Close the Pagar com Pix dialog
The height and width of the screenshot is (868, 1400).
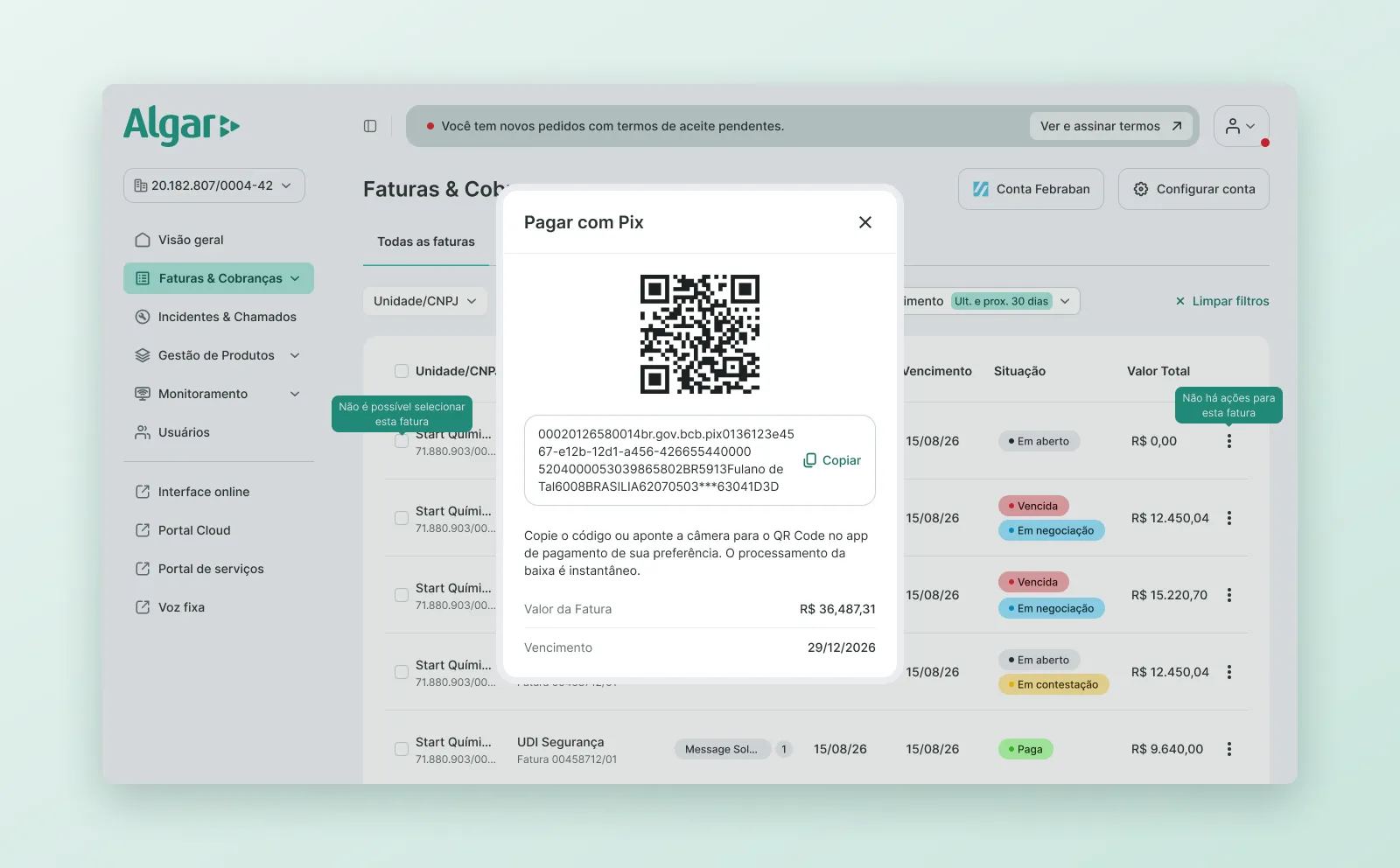[865, 222]
